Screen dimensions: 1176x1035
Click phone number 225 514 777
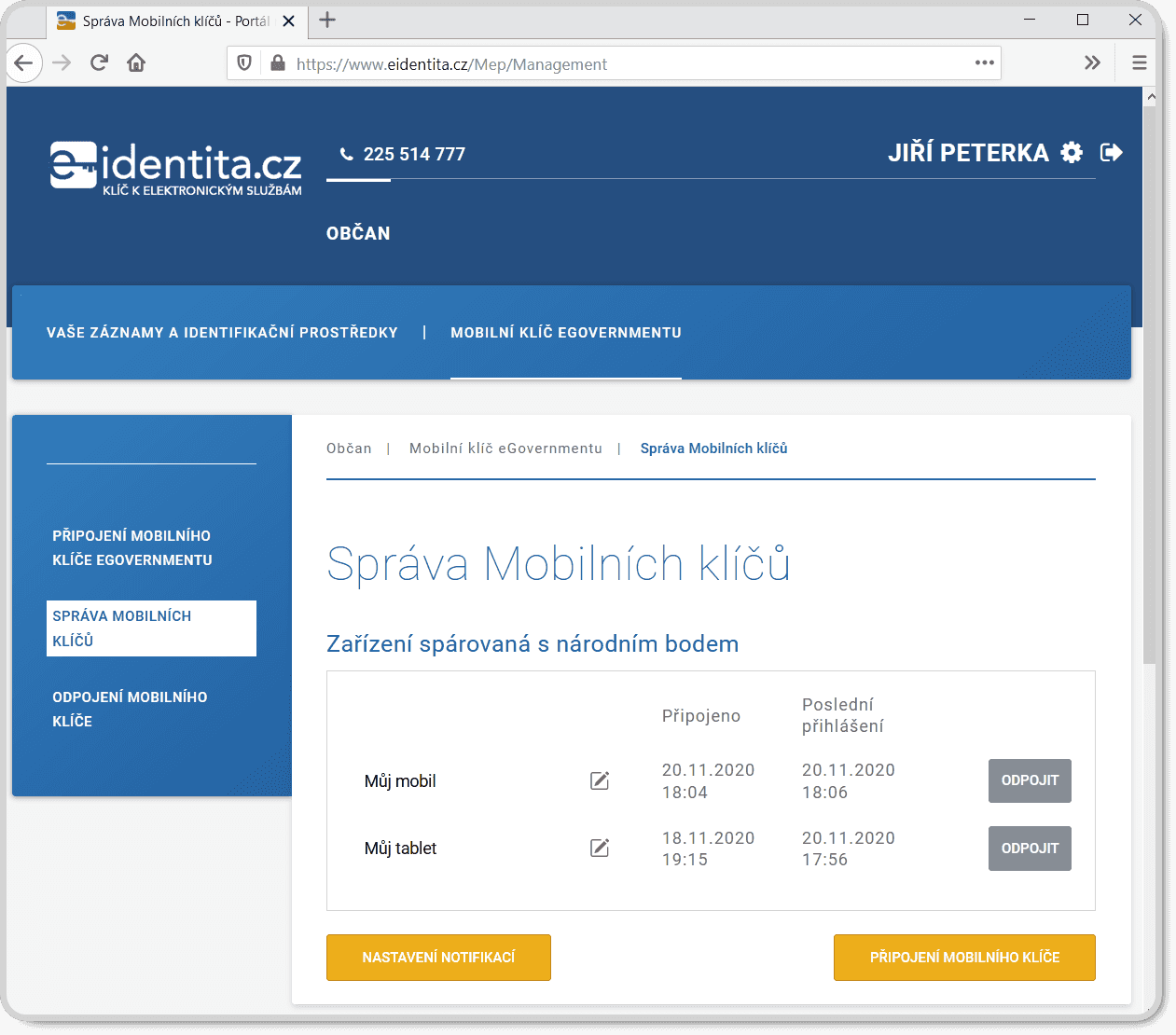tap(414, 154)
